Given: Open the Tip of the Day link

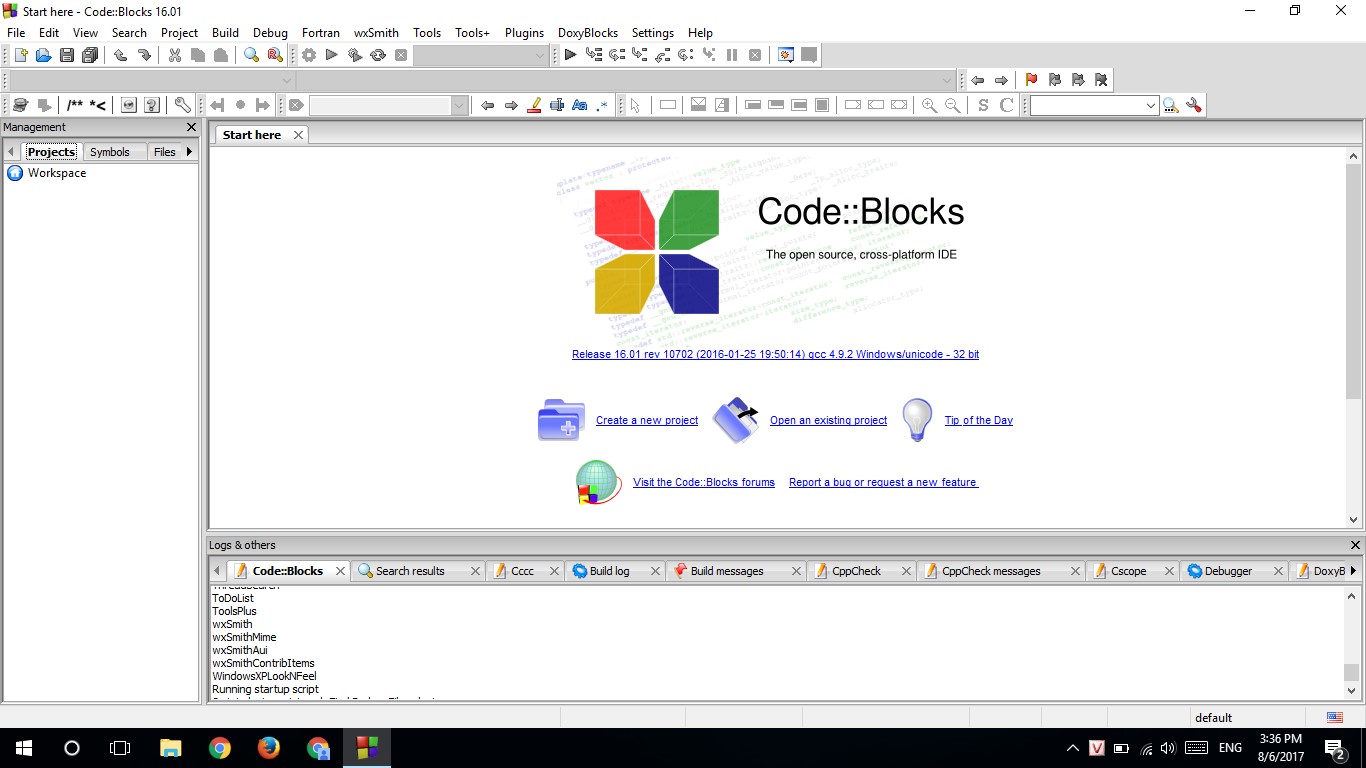Looking at the screenshot, I should coord(979,420).
